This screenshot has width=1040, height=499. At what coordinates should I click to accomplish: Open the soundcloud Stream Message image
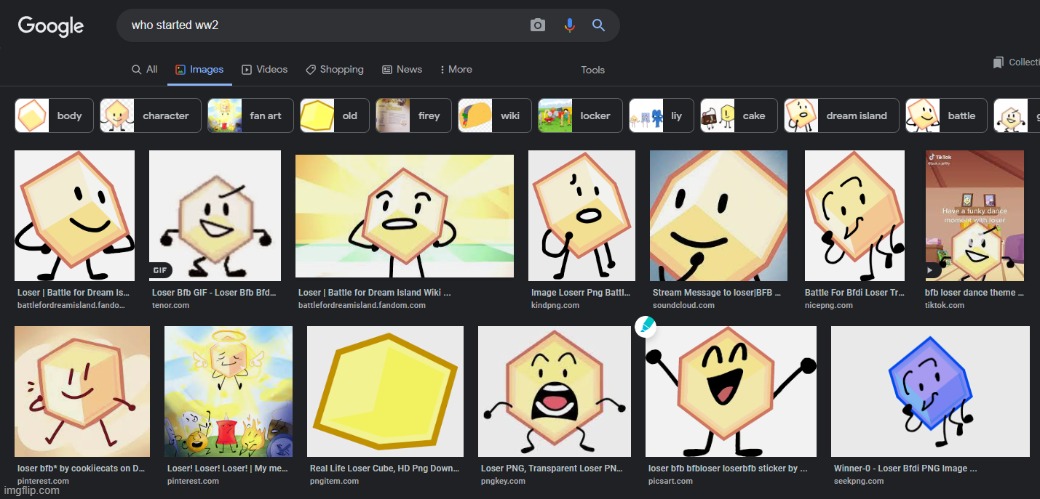click(719, 215)
